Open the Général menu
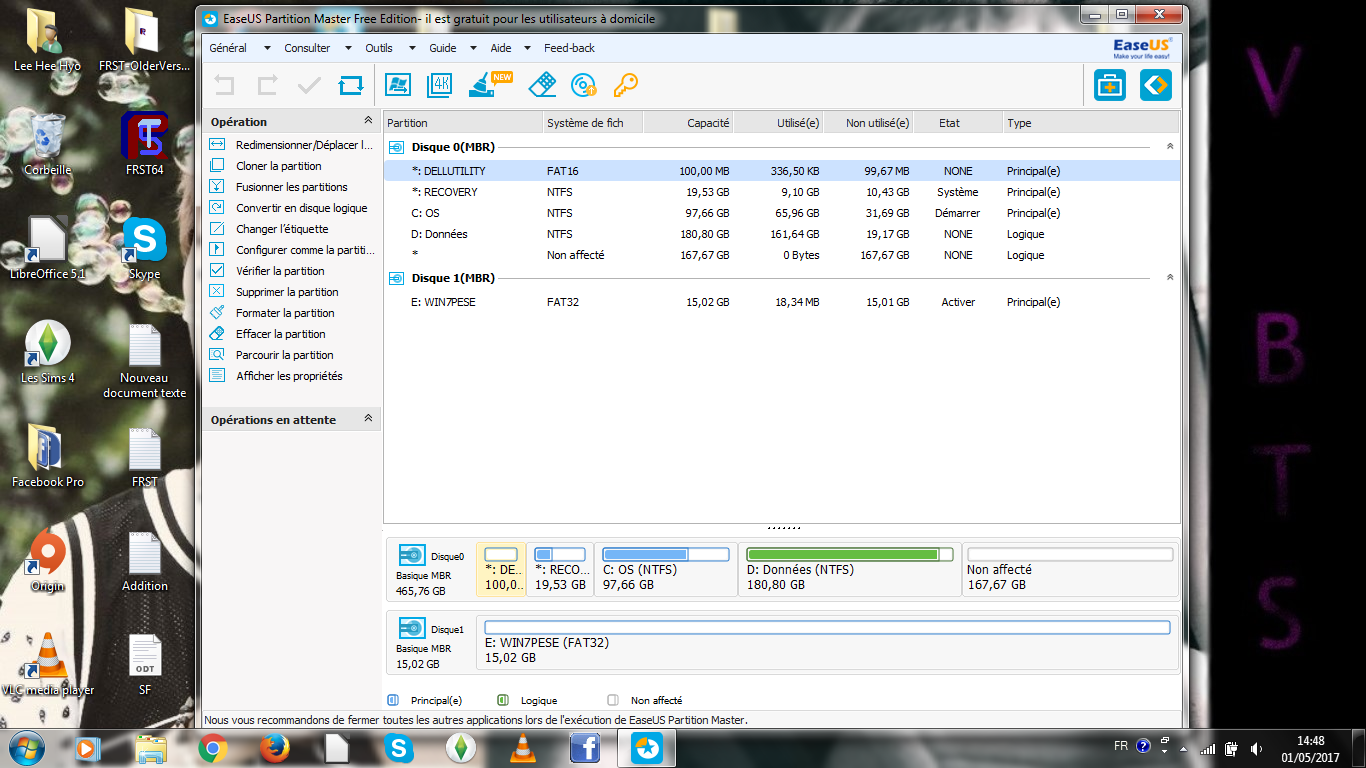This screenshot has width=1366, height=768. click(228, 48)
